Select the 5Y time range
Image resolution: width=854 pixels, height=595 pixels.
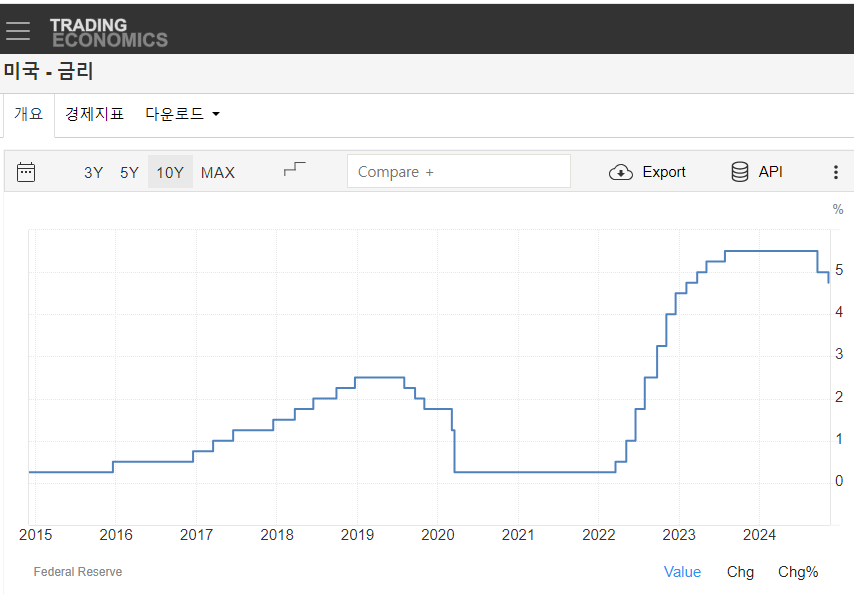(x=129, y=173)
